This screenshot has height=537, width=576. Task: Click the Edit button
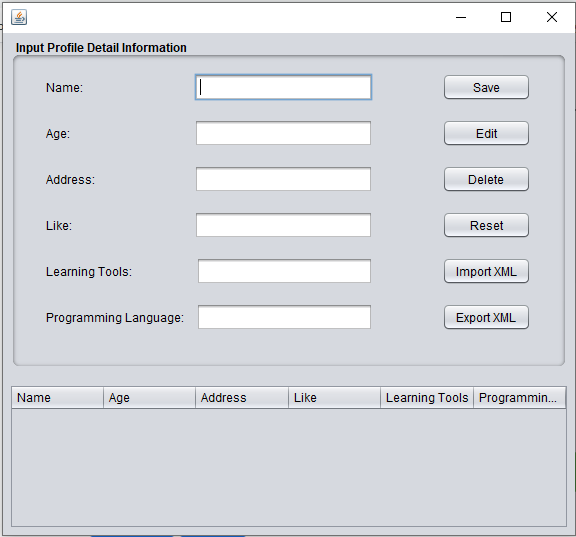[486, 133]
